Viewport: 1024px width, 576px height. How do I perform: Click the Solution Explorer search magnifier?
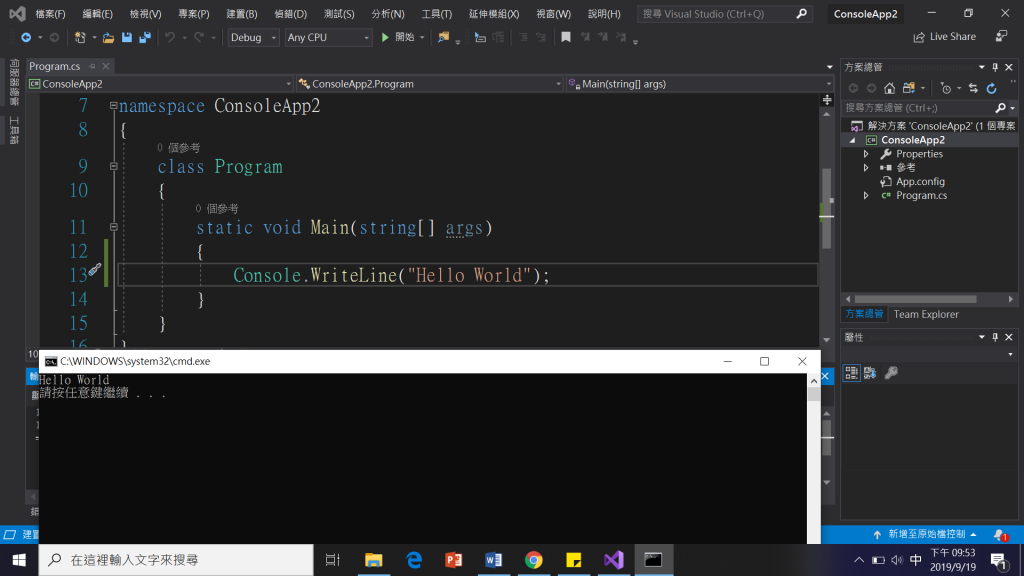click(x=1000, y=108)
